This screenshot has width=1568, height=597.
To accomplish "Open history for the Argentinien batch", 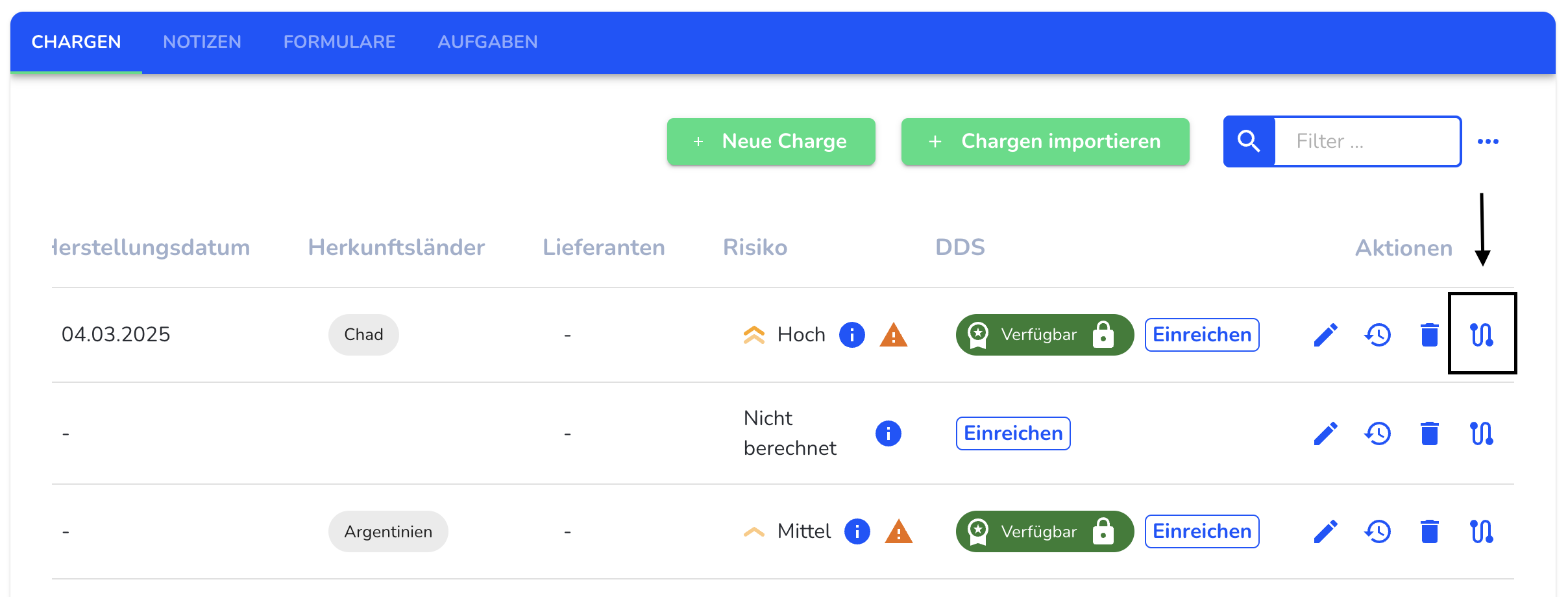I will 1377,531.
